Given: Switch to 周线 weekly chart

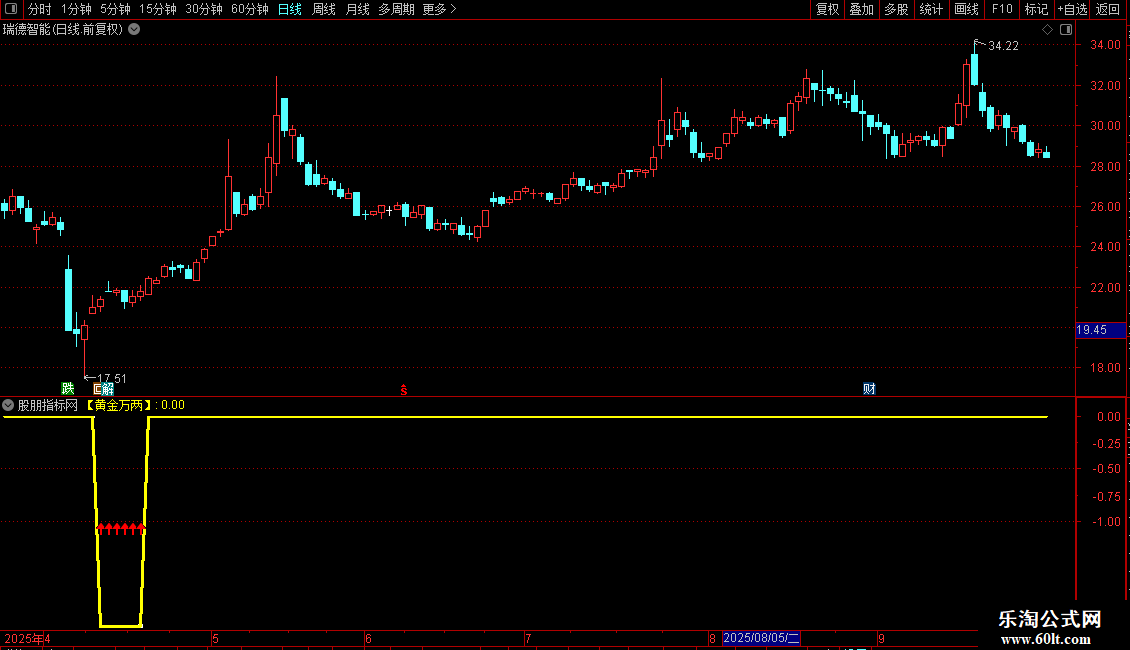Looking at the screenshot, I should coord(324,9).
